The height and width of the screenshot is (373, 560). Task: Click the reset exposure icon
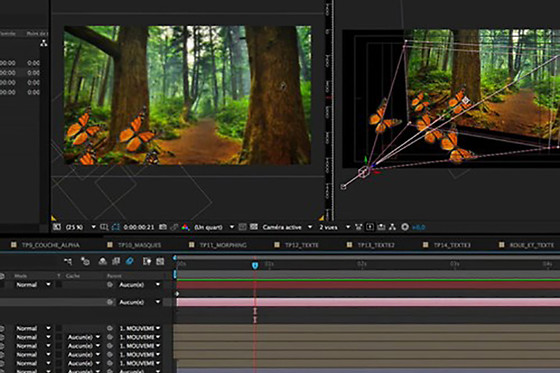point(405,227)
